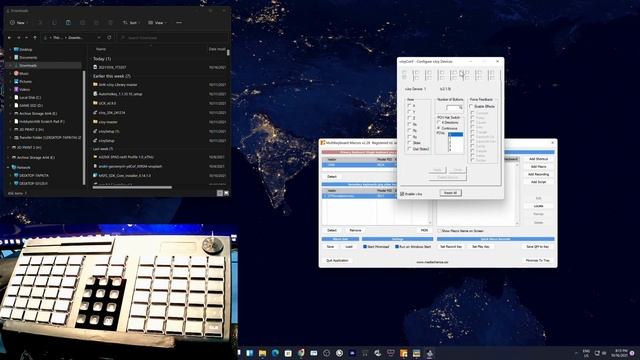Collapse the Earlier this week group header

112,76
